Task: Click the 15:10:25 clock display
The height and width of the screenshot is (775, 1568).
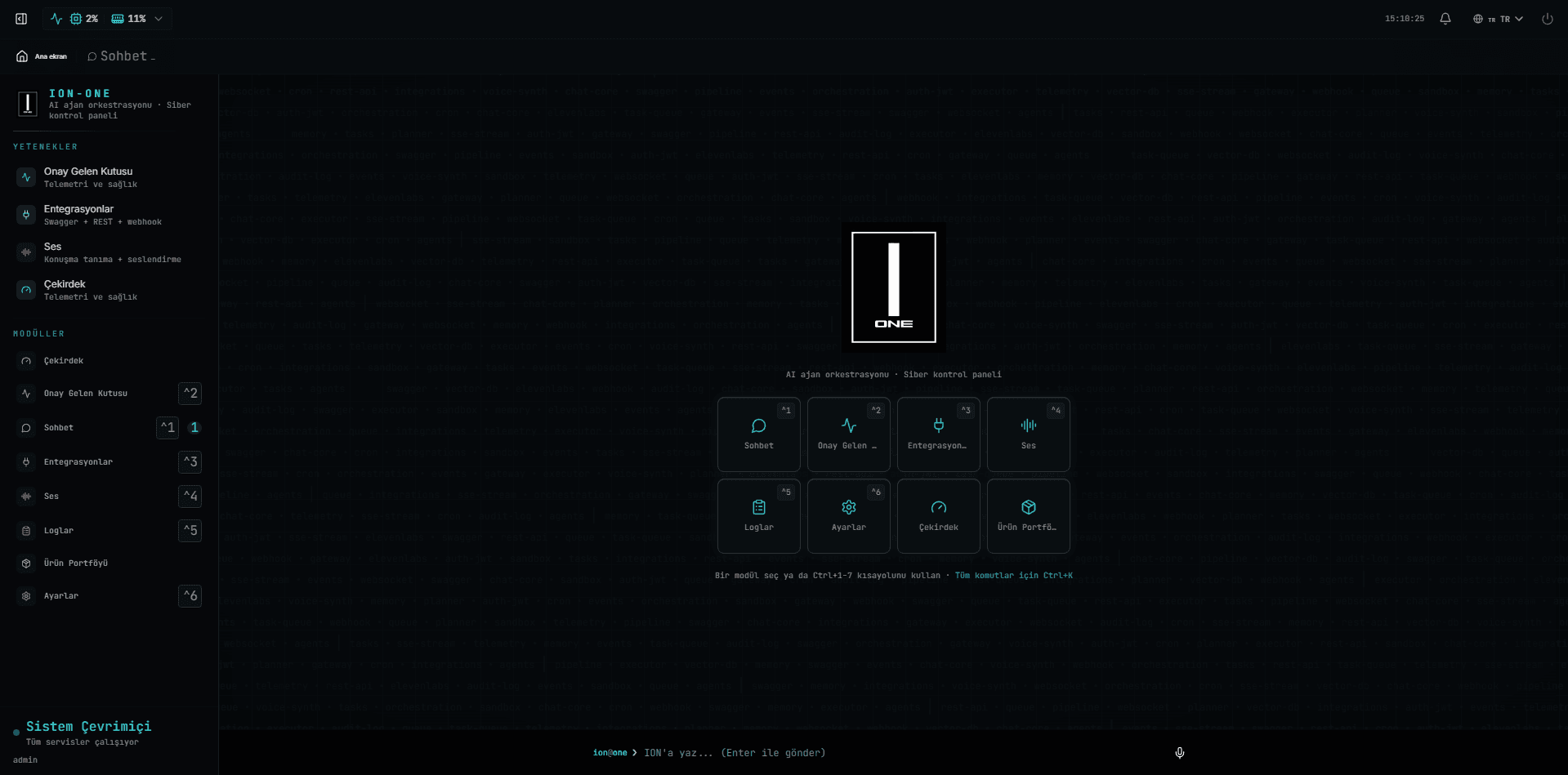Action: point(1405,19)
